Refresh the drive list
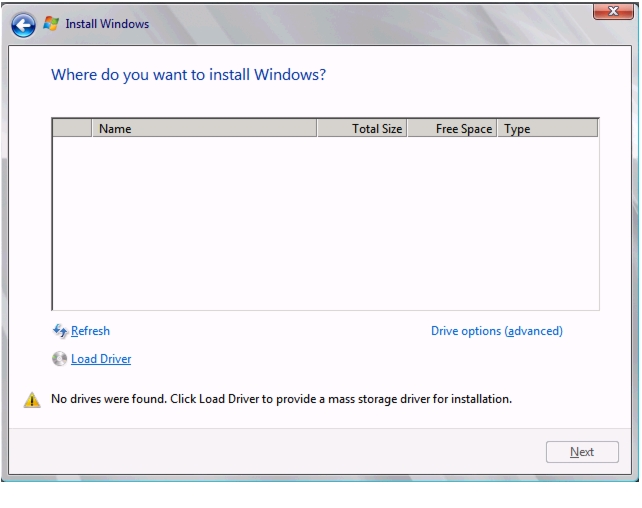 [x=90, y=331]
